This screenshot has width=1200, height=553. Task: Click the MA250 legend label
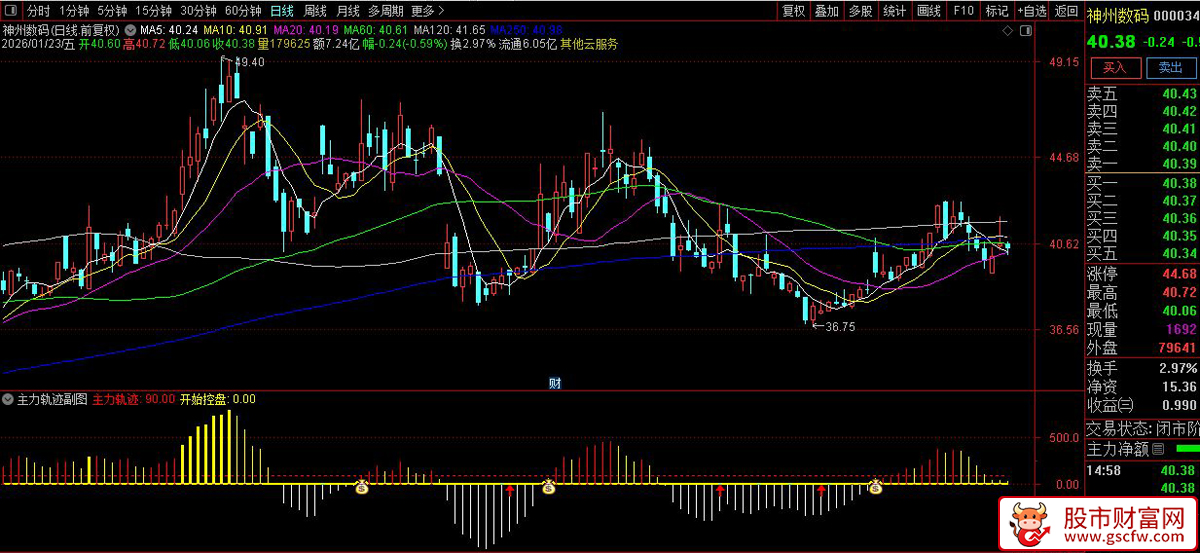(x=526, y=31)
